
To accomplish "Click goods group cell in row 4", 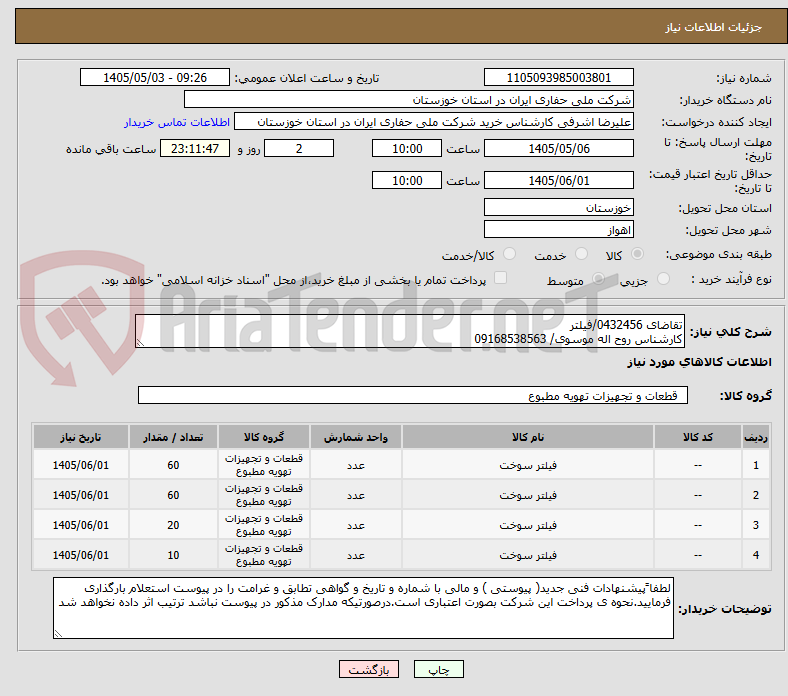I will click(264, 555).
